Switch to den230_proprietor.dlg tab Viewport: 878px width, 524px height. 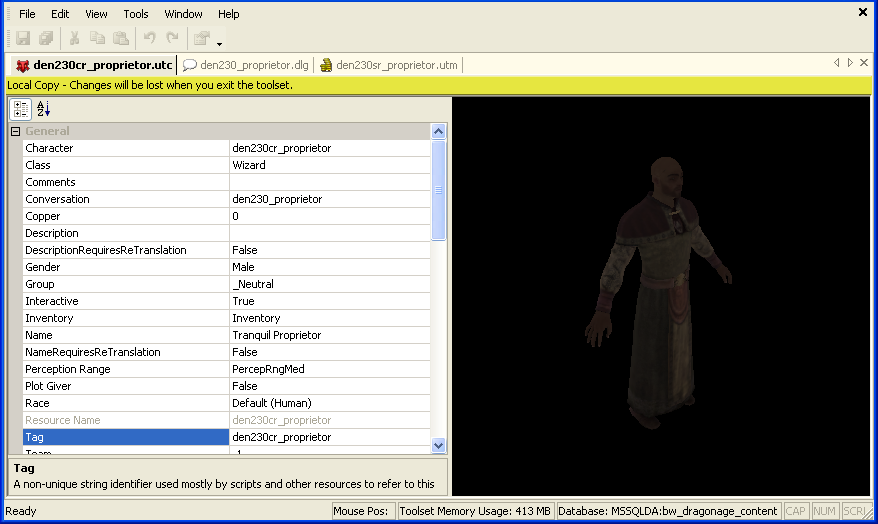click(253, 65)
